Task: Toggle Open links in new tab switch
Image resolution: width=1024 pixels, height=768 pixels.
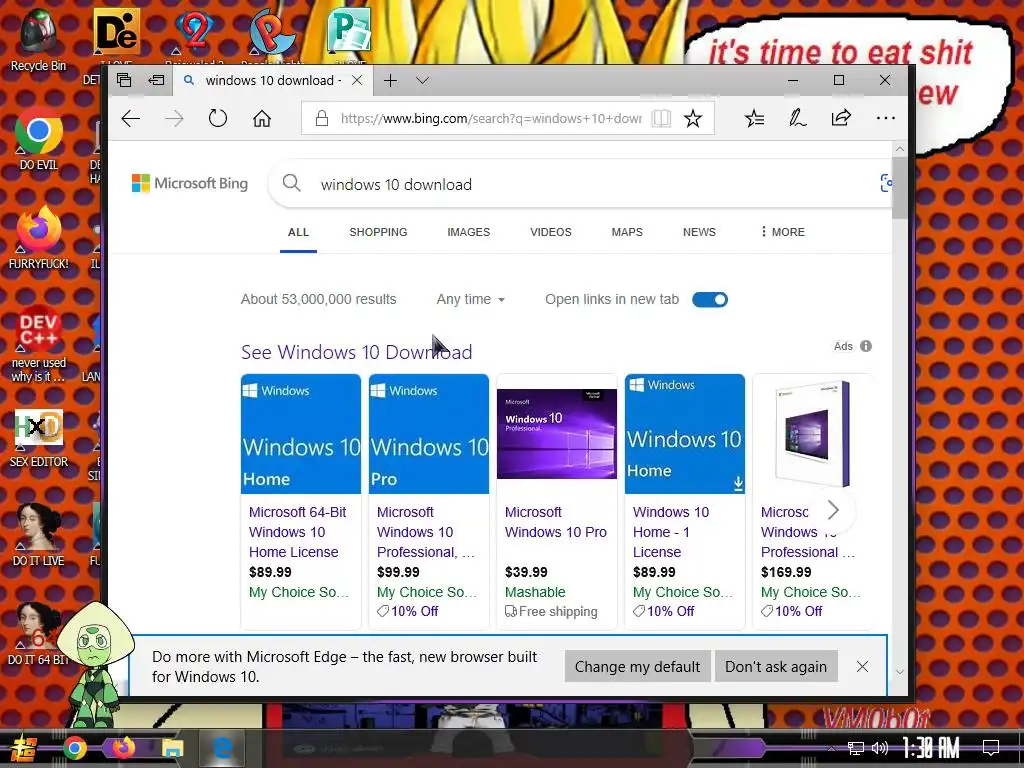Action: (x=710, y=300)
